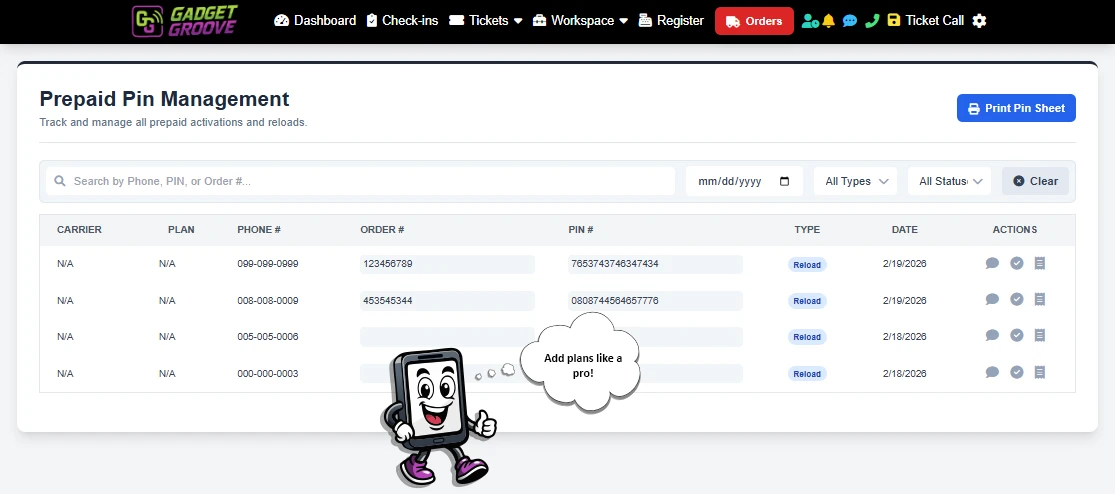The image size is (1115, 494).
Task: Open comment for phone 008-008-0009
Action: tap(992, 299)
